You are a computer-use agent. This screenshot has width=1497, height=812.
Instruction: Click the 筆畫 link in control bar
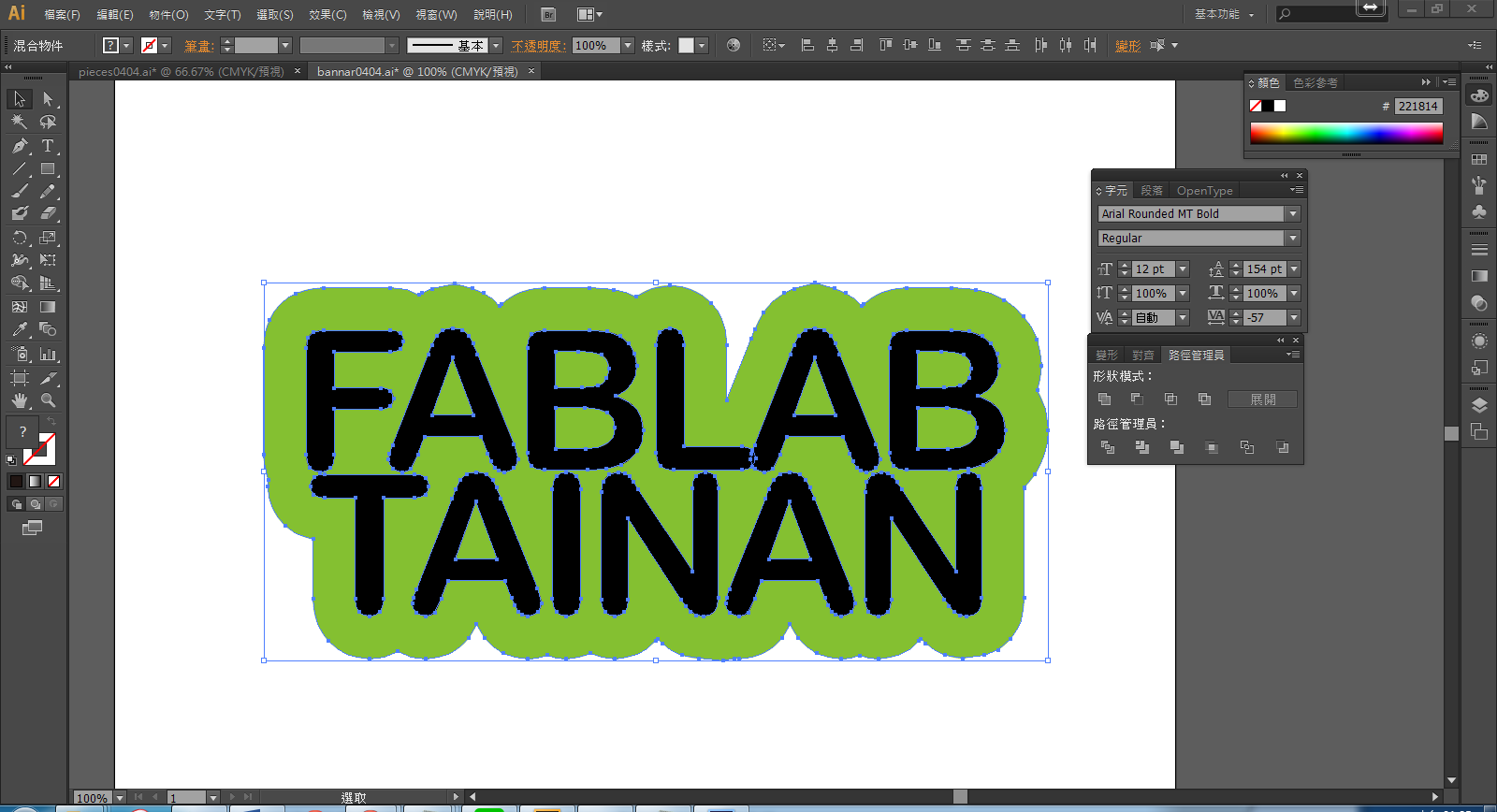pos(197,45)
